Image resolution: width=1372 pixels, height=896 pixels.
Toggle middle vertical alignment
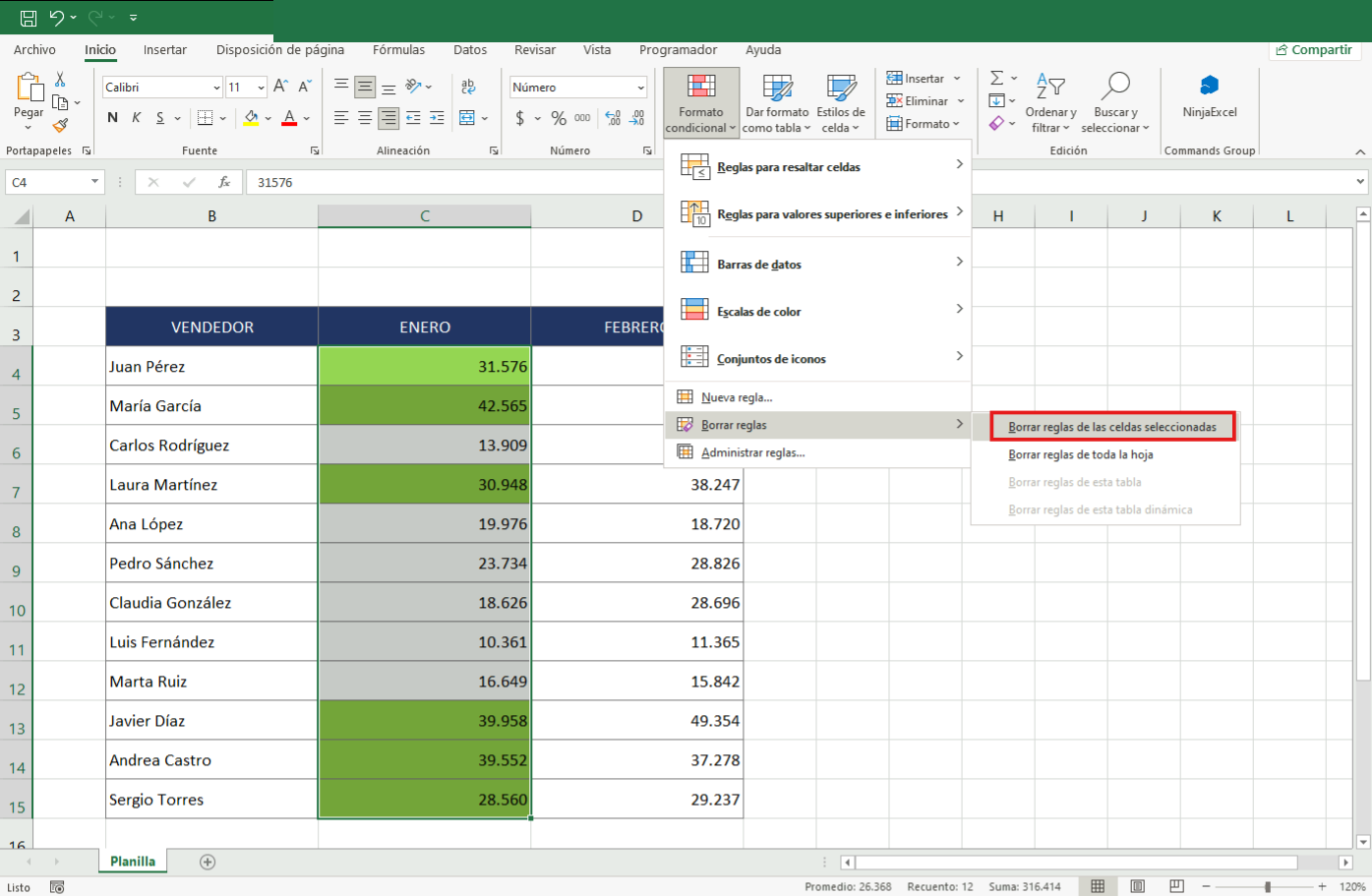[365, 87]
